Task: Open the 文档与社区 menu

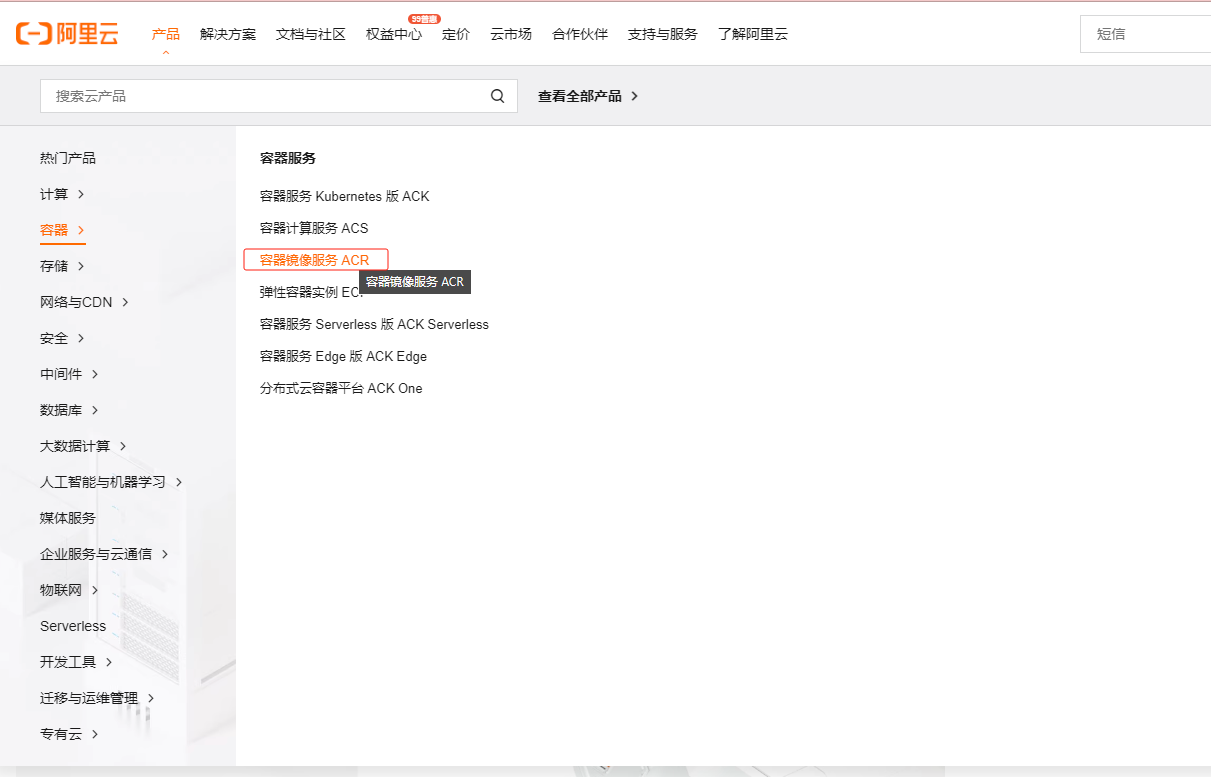Action: pyautogui.click(x=311, y=34)
